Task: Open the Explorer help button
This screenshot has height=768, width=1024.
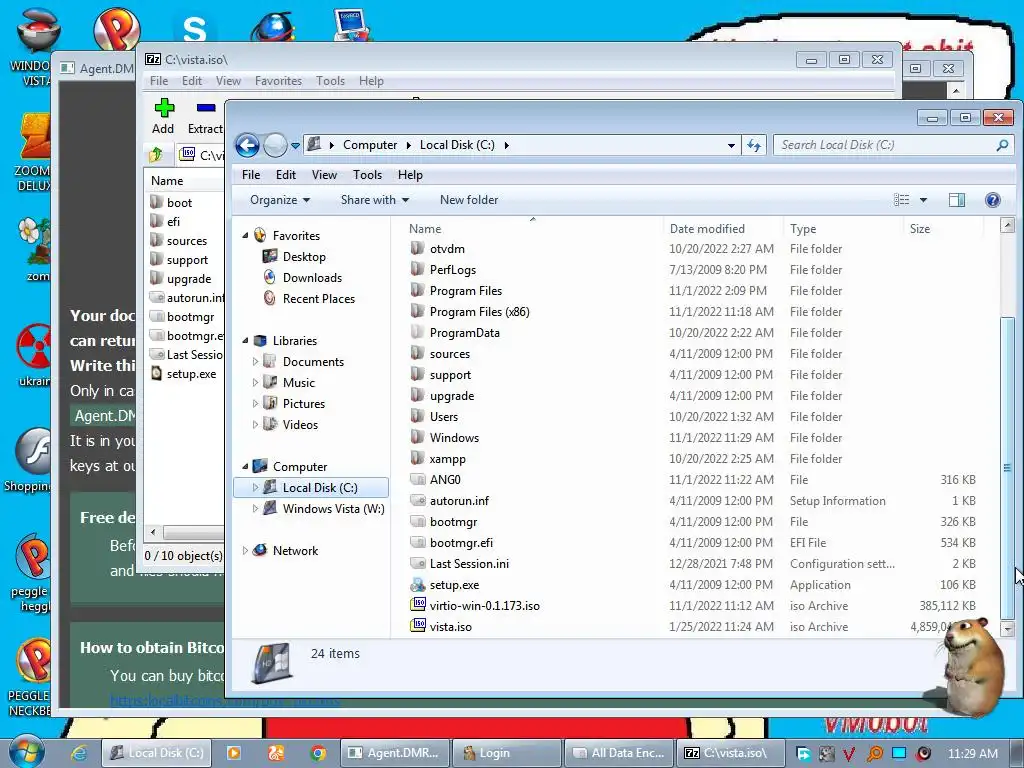Action: click(993, 200)
